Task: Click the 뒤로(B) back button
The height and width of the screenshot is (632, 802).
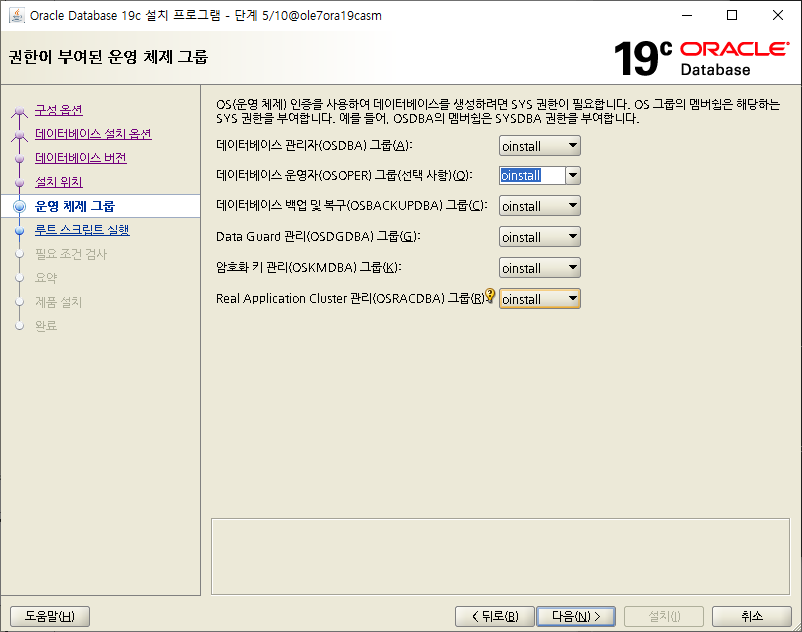Action: point(495,616)
